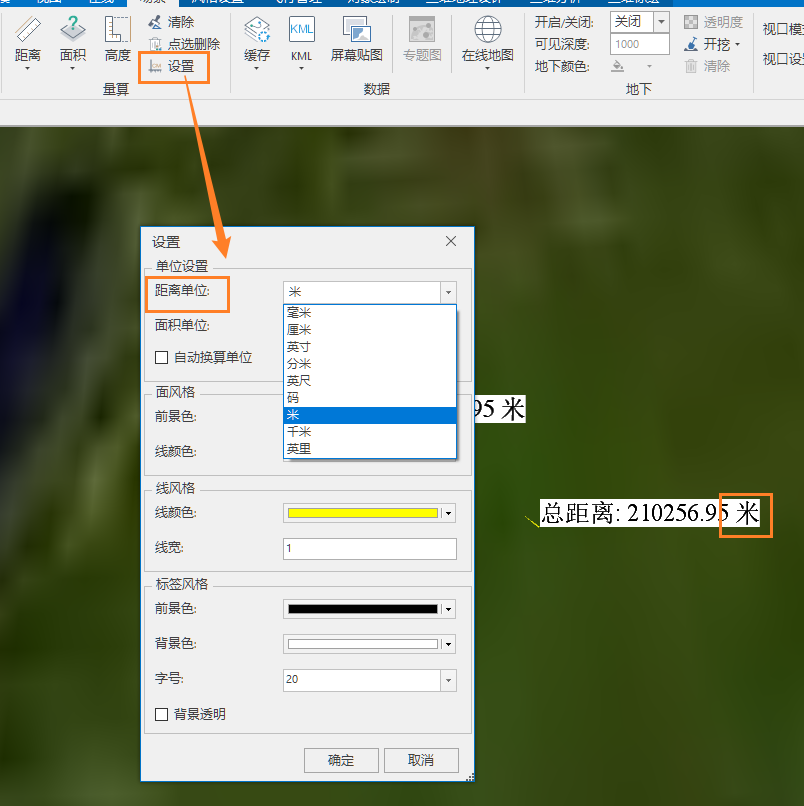The image size is (804, 806).
Task: Toggle 背景透明 checkbox
Action: click(161, 714)
